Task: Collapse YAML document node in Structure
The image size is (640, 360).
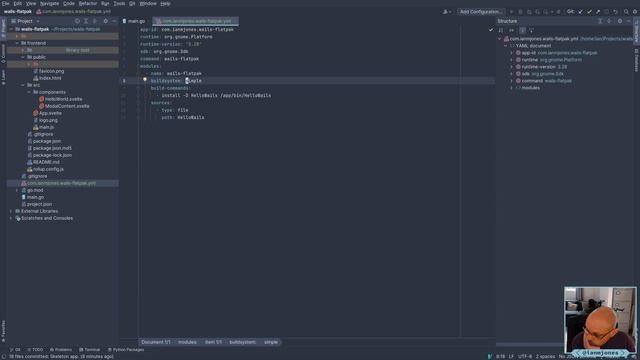Action: click(x=506, y=46)
